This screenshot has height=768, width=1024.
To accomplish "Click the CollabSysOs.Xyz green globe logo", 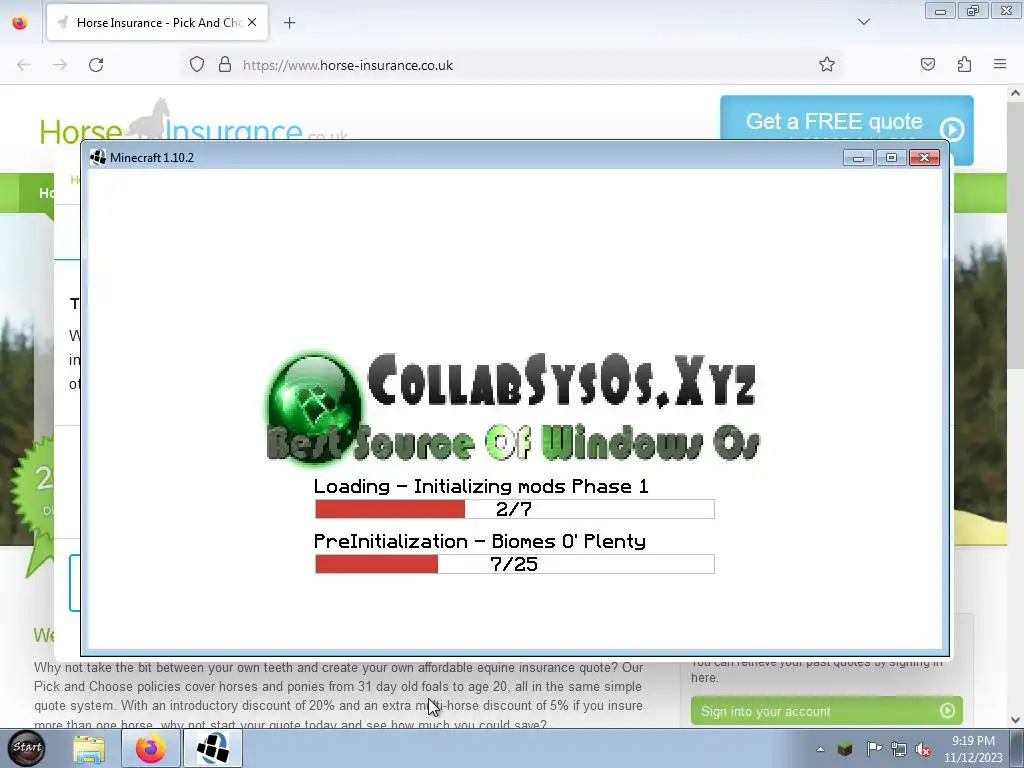I will click(313, 407).
